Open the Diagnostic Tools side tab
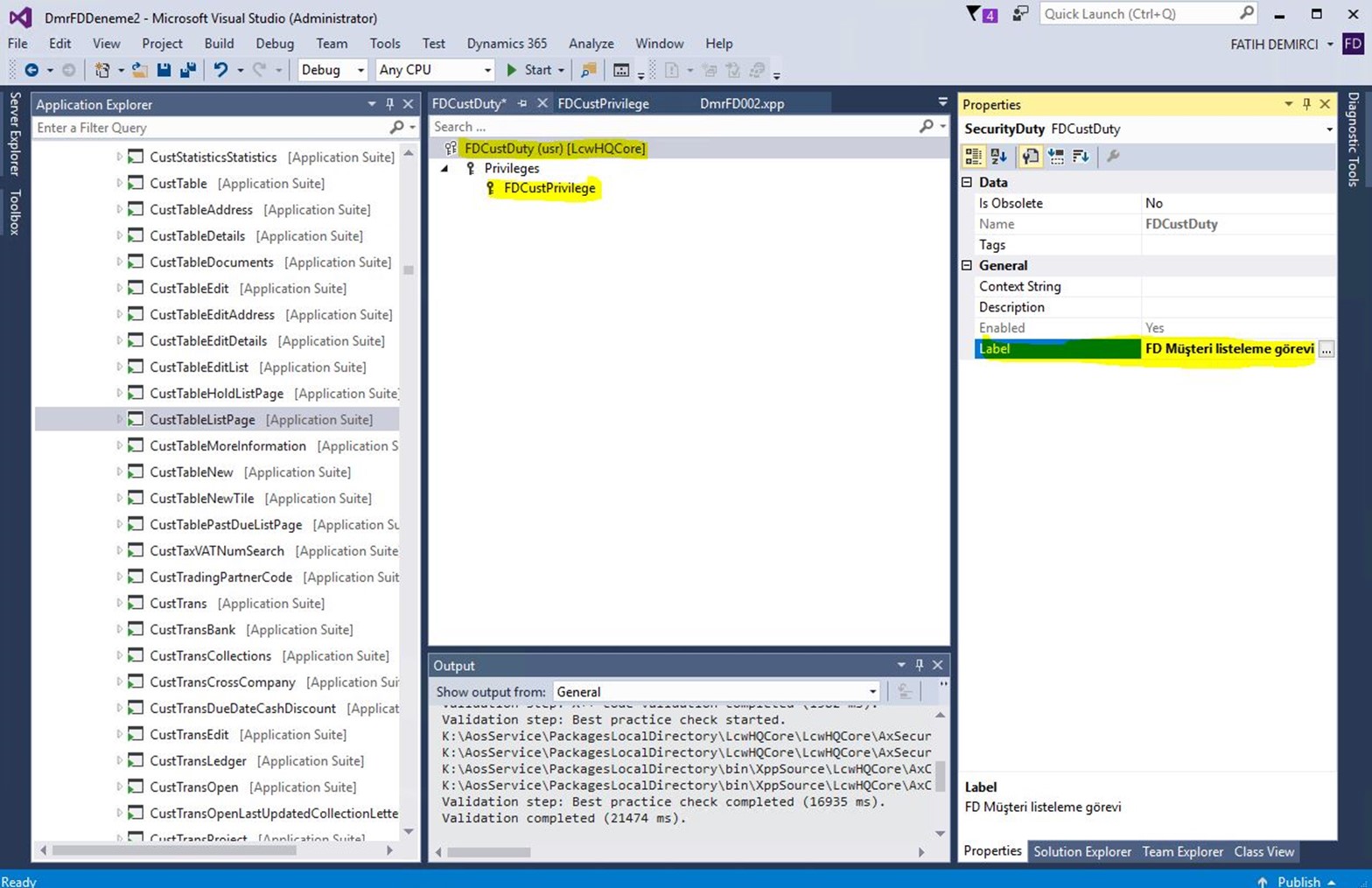The height and width of the screenshot is (888, 1372). pyautogui.click(x=1353, y=139)
